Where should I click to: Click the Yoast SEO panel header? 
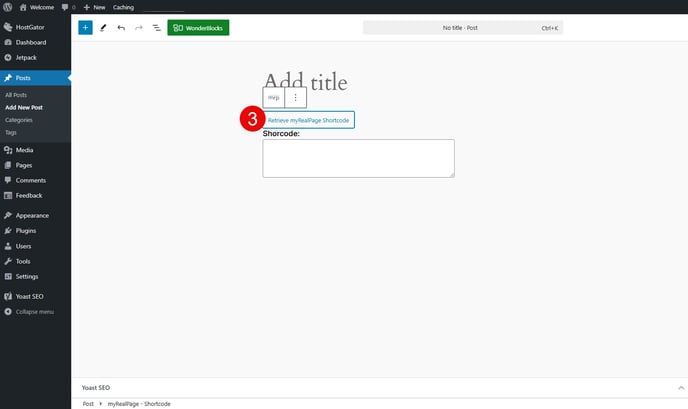click(380, 388)
